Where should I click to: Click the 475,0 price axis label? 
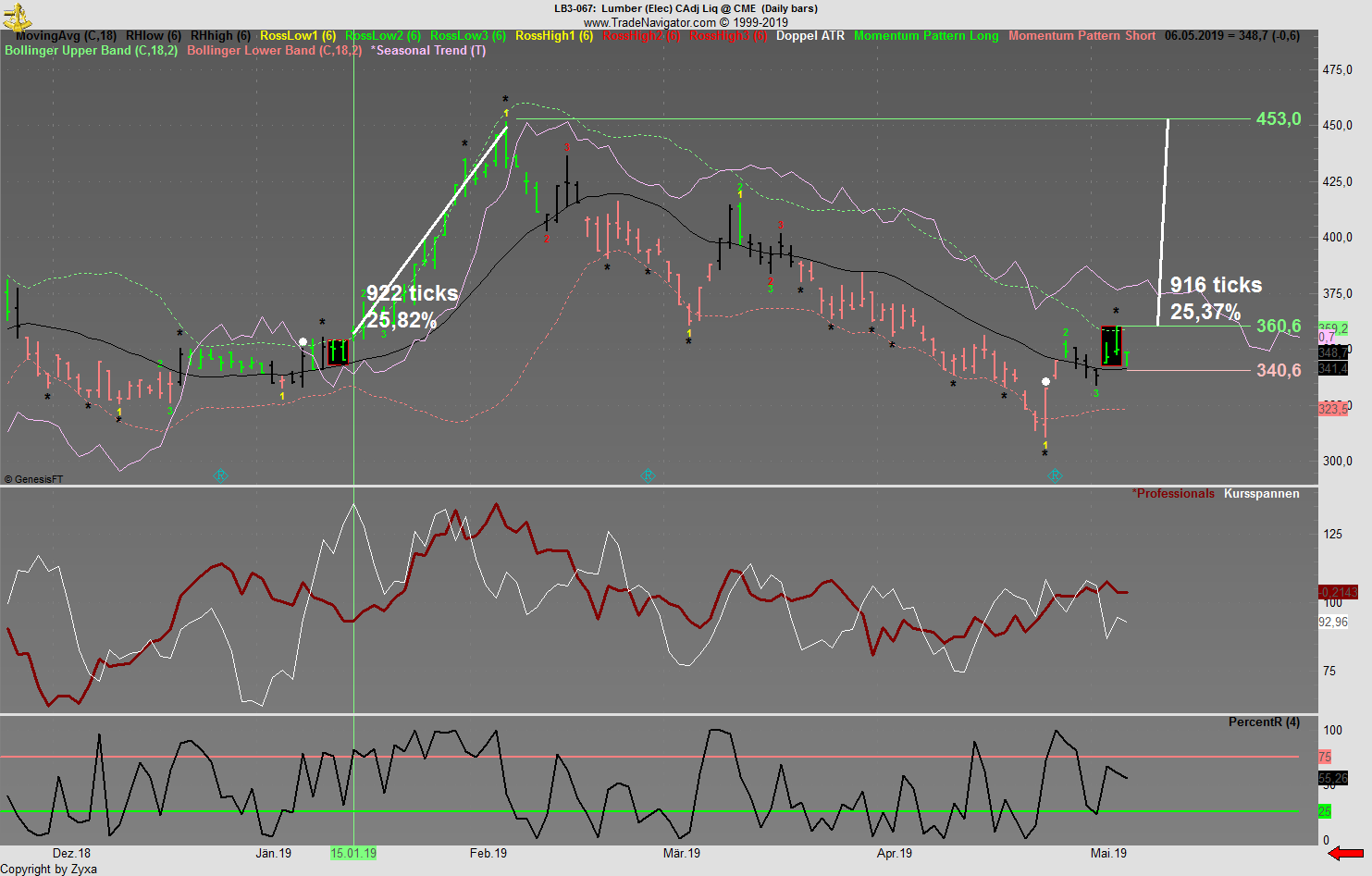[x=1338, y=70]
